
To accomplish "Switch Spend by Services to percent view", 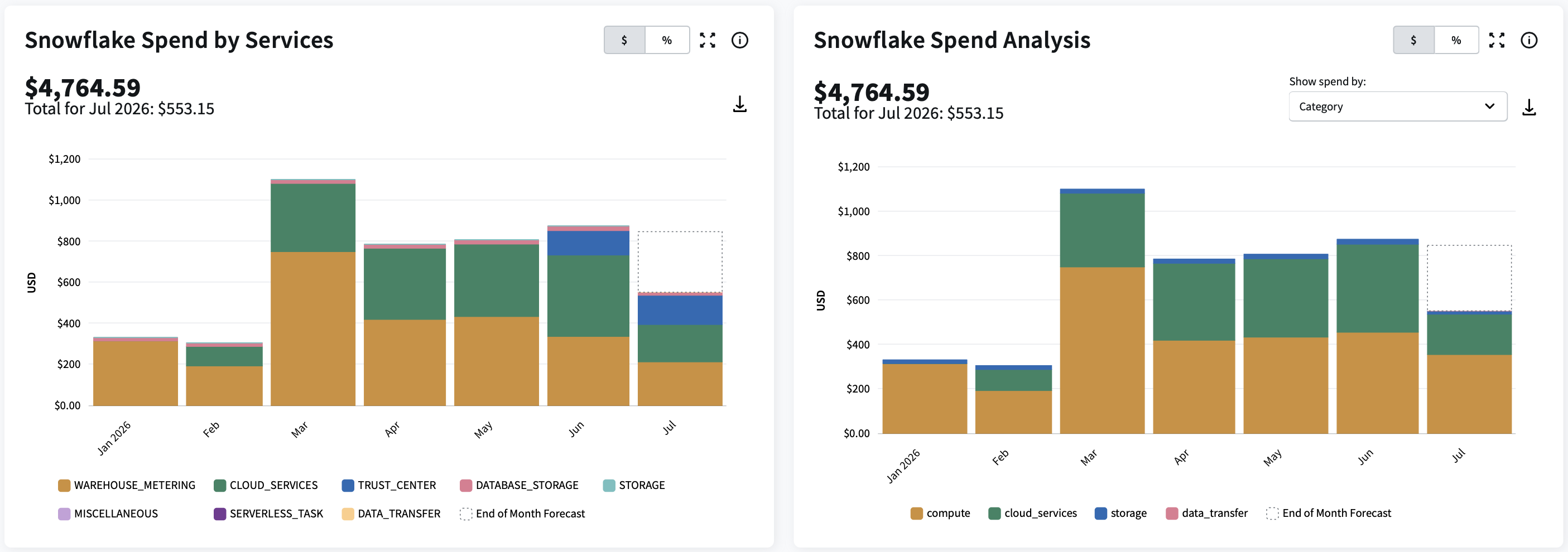I will pyautogui.click(x=667, y=40).
